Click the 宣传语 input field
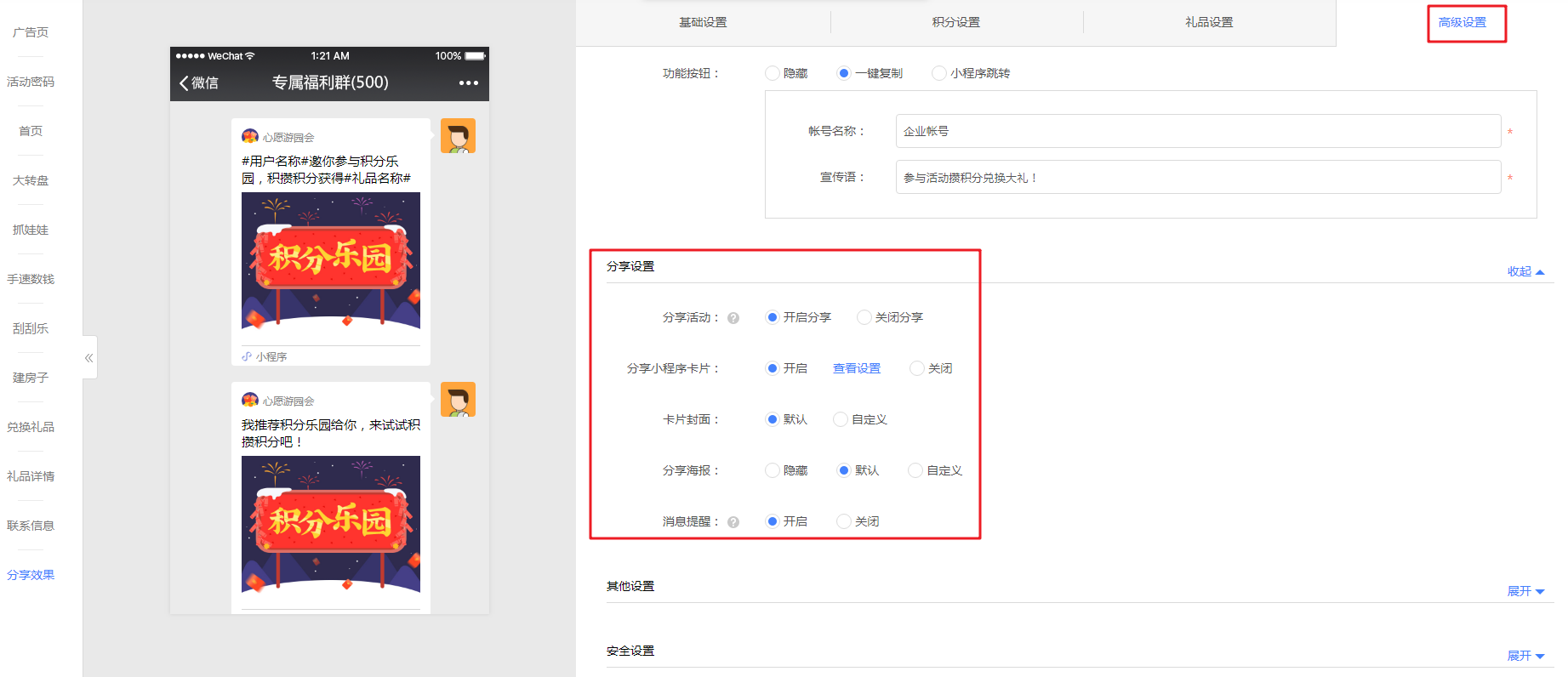Viewport: 1568px width, 677px height. point(1198,177)
